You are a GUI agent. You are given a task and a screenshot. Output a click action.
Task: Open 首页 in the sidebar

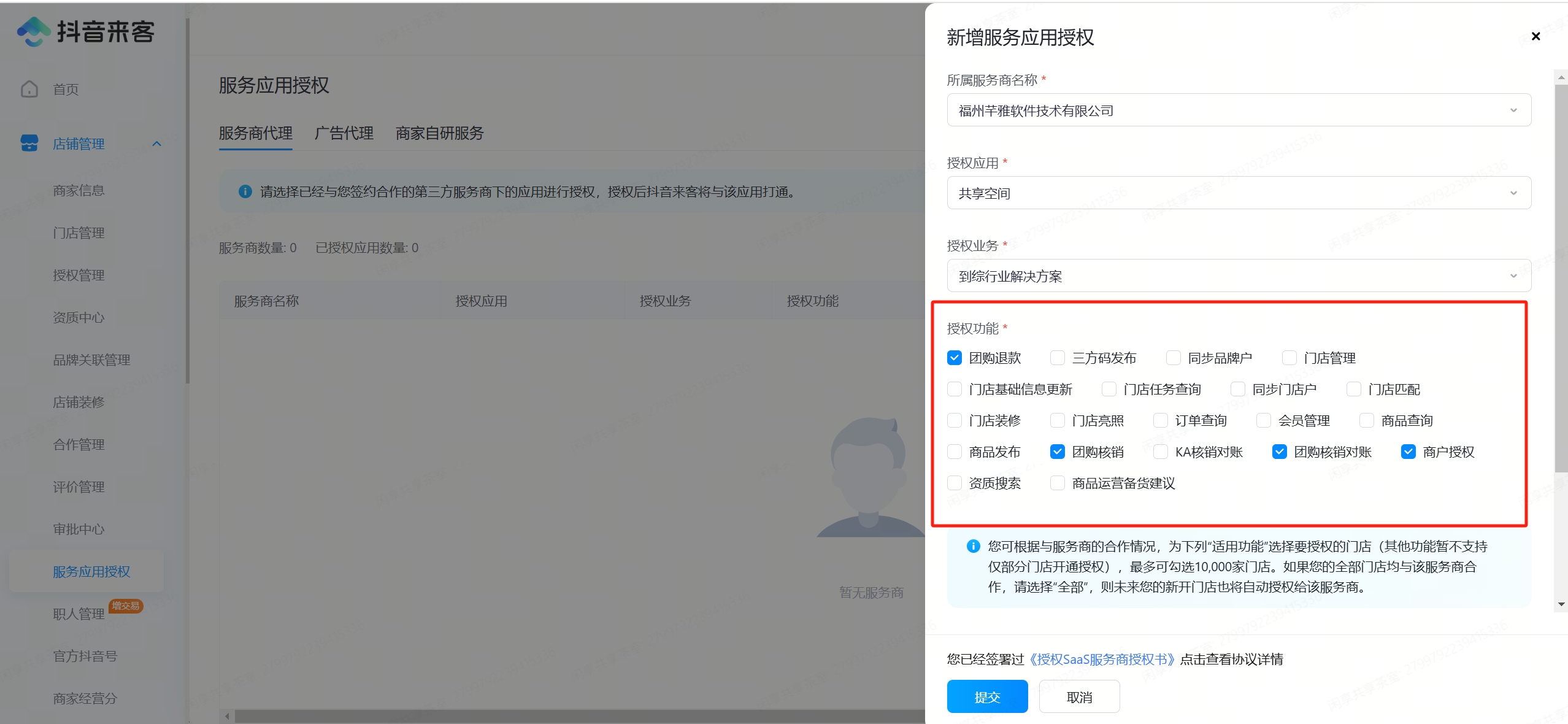[x=66, y=90]
